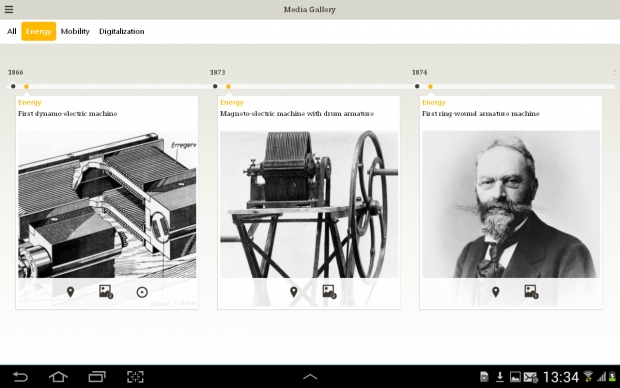This screenshot has width=620, height=388.
Task: Open image gallery icon on ring-wound armature card
Action: 531,292
